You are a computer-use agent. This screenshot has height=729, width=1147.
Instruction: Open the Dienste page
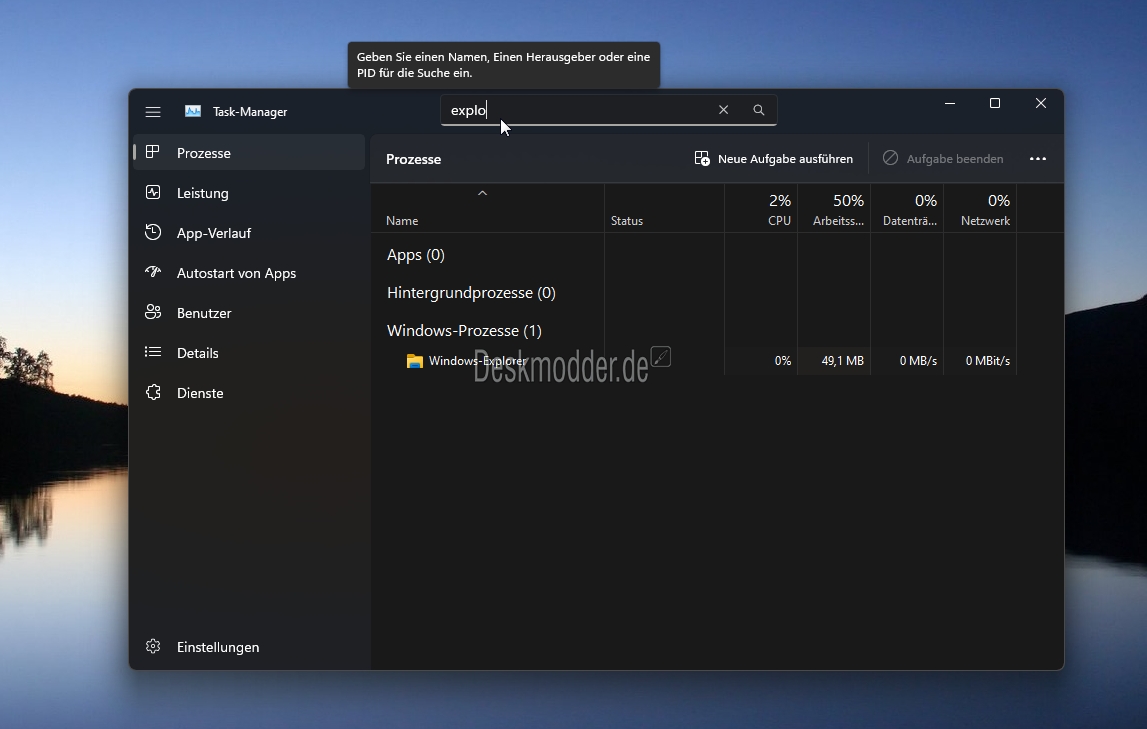pos(249,393)
